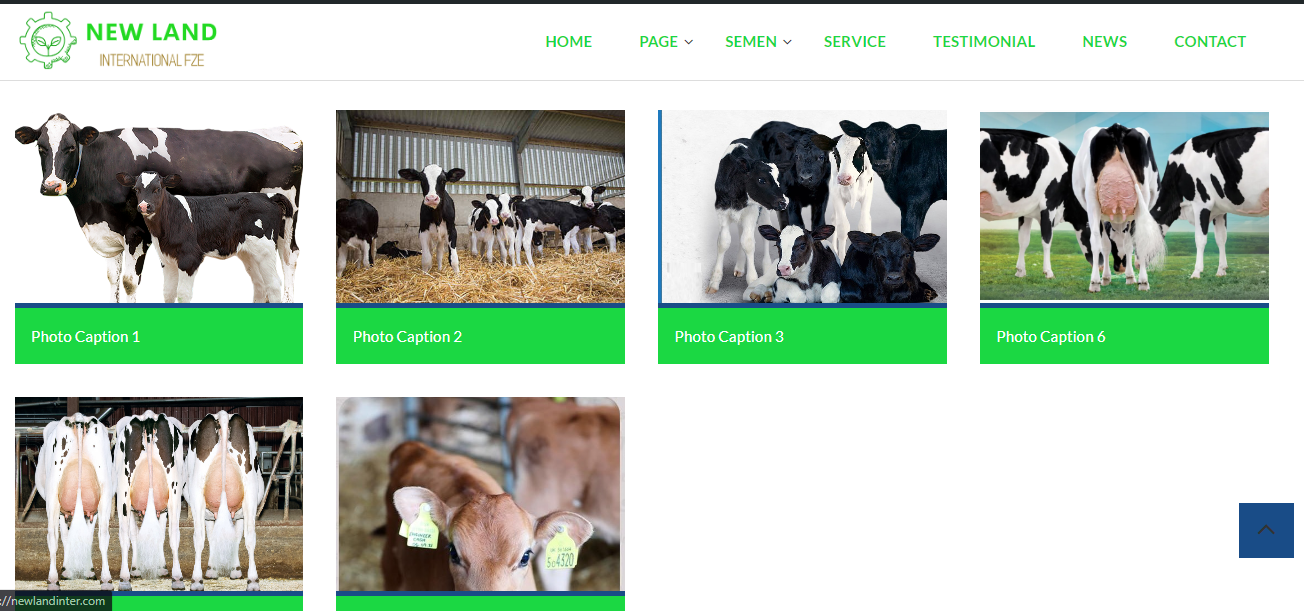This screenshot has height=611, width=1304.
Task: Open the cows on grass photo
Action: coord(1124,206)
